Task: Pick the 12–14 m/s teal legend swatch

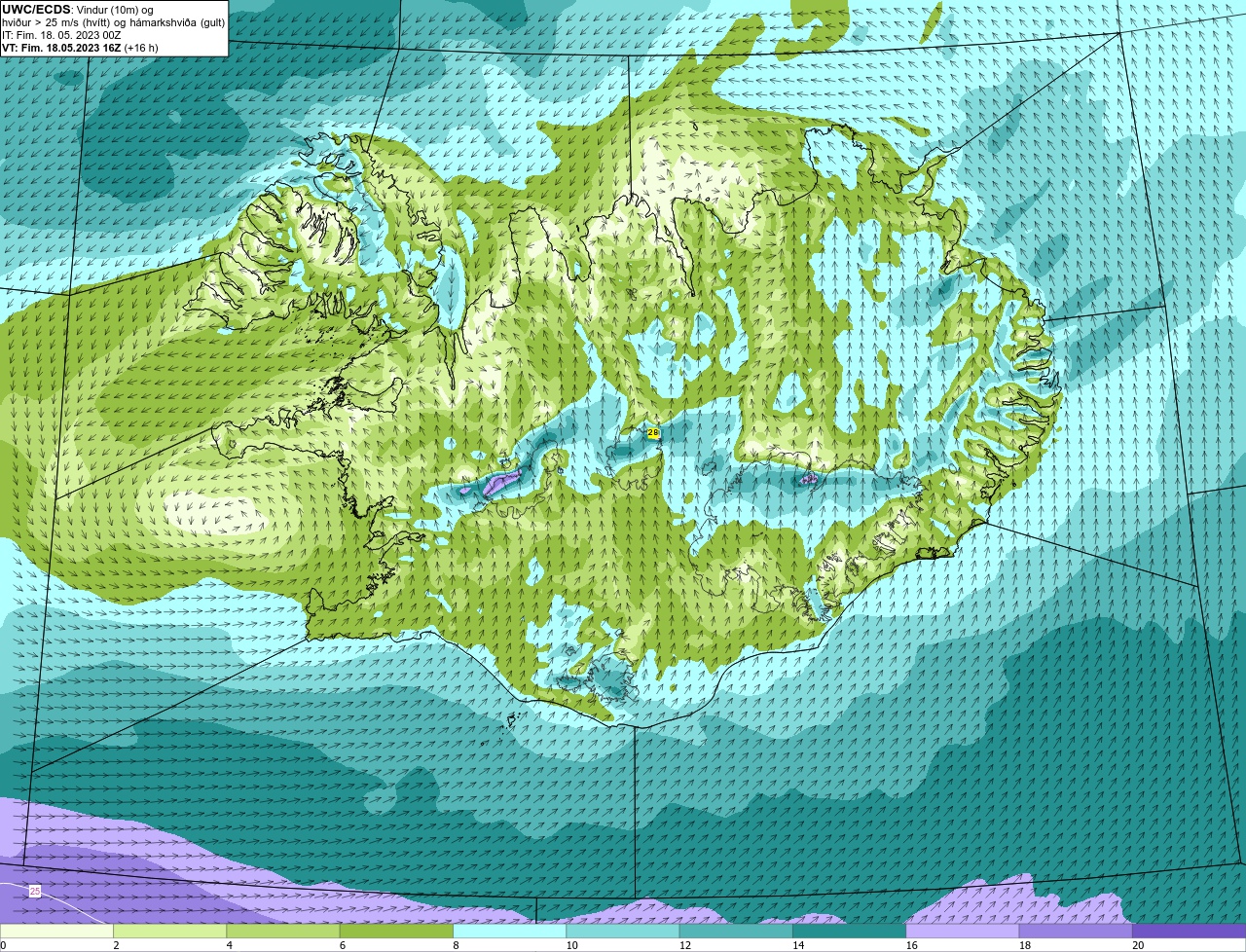Action: tap(736, 931)
